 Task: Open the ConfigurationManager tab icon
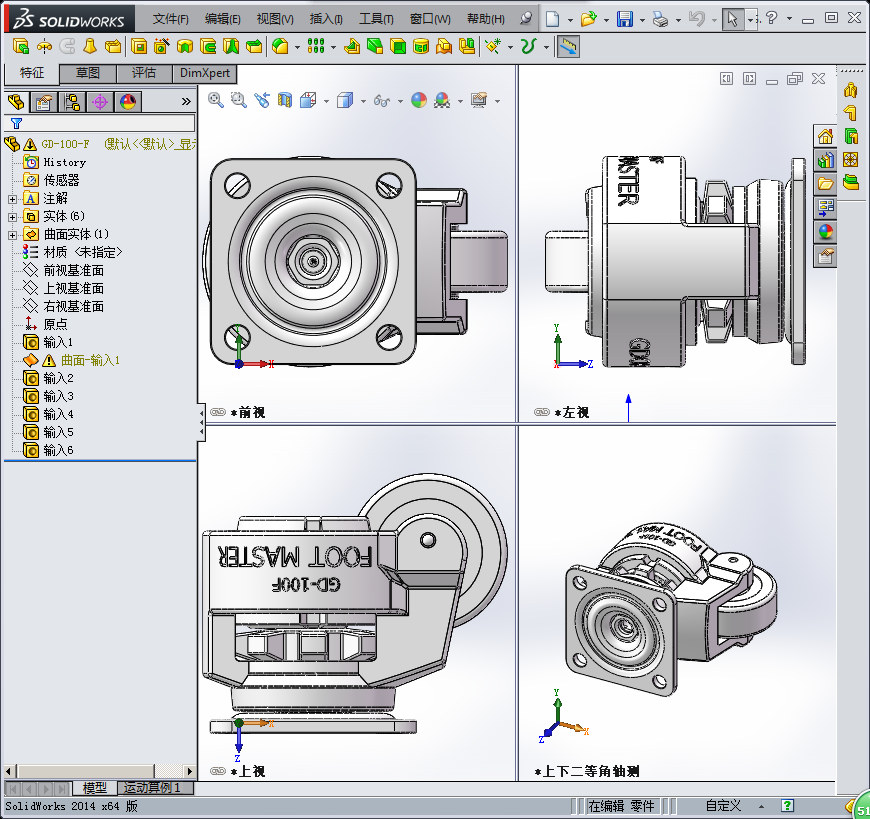point(72,101)
